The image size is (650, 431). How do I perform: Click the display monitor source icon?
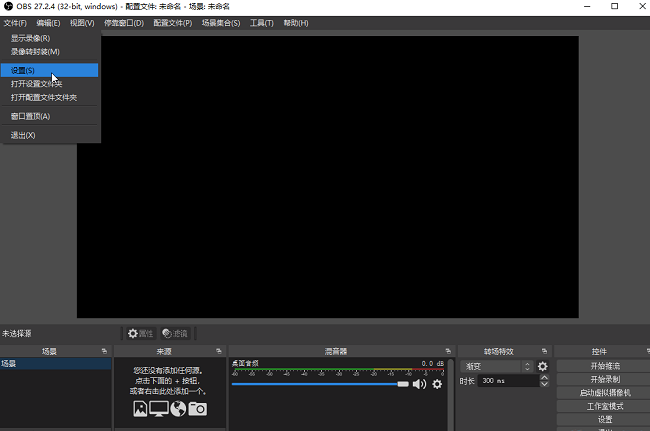(x=159, y=408)
